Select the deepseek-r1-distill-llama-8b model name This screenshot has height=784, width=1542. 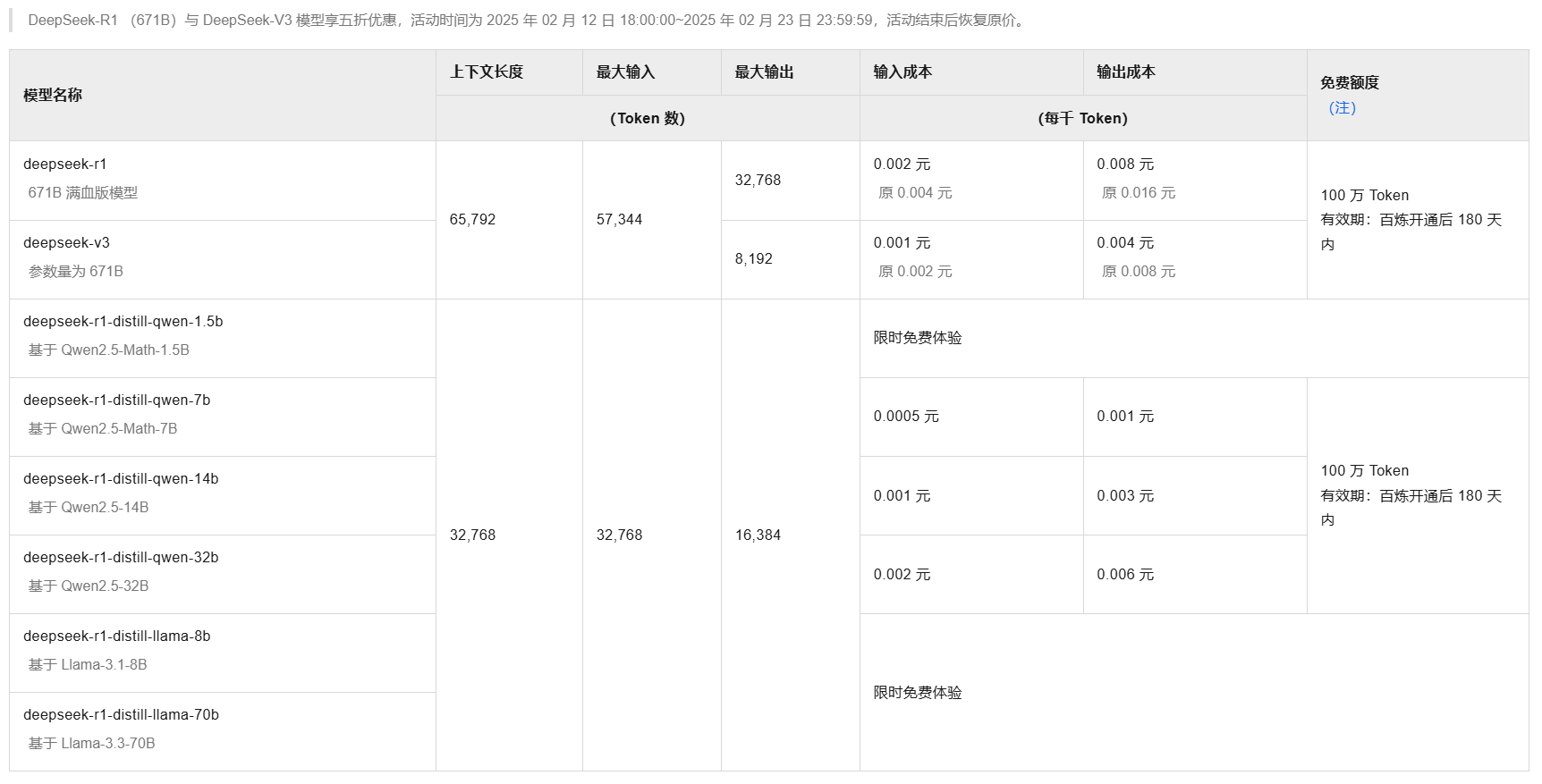pos(117,636)
